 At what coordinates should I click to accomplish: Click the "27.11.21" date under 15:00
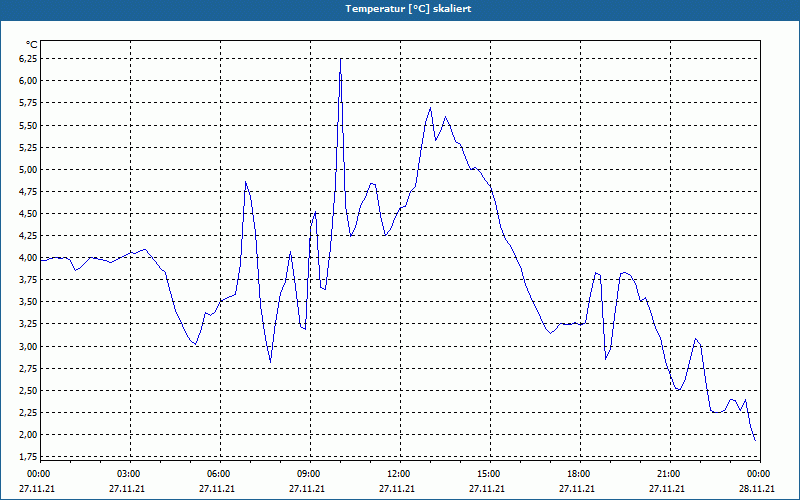(487, 488)
